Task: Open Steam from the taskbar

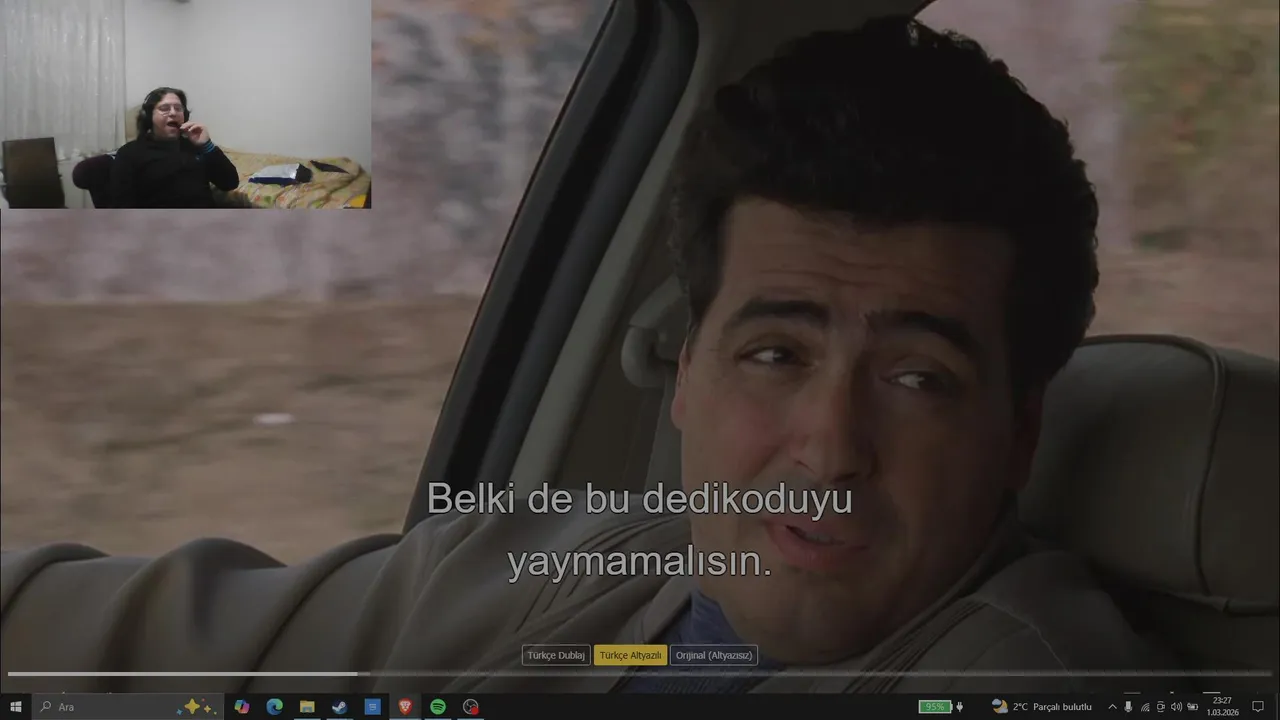Action: [x=340, y=707]
